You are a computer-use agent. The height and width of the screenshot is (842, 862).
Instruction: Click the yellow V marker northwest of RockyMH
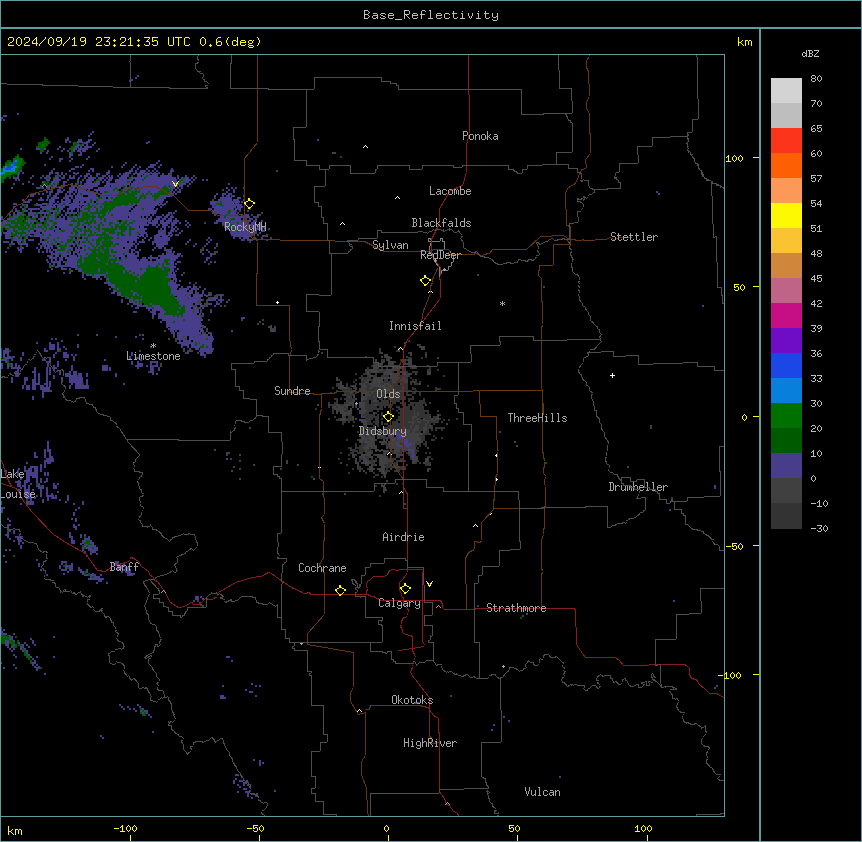click(x=175, y=184)
